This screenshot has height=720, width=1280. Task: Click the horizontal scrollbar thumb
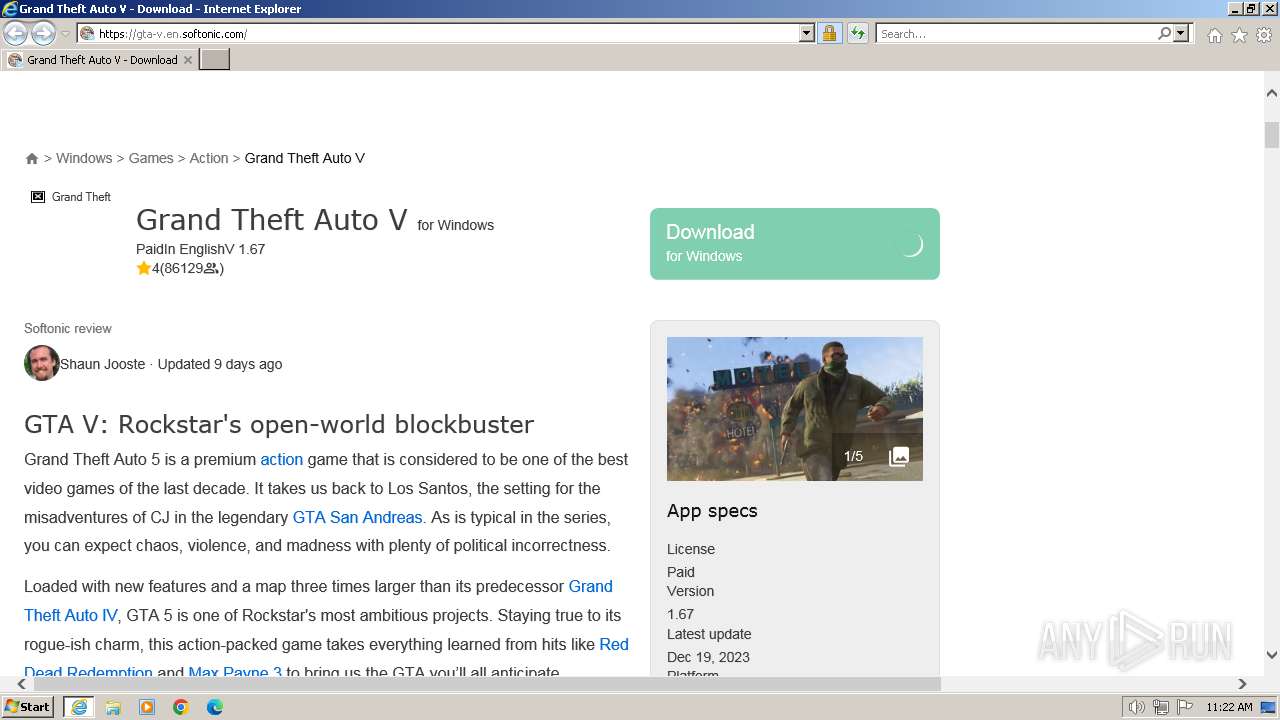tap(485, 684)
